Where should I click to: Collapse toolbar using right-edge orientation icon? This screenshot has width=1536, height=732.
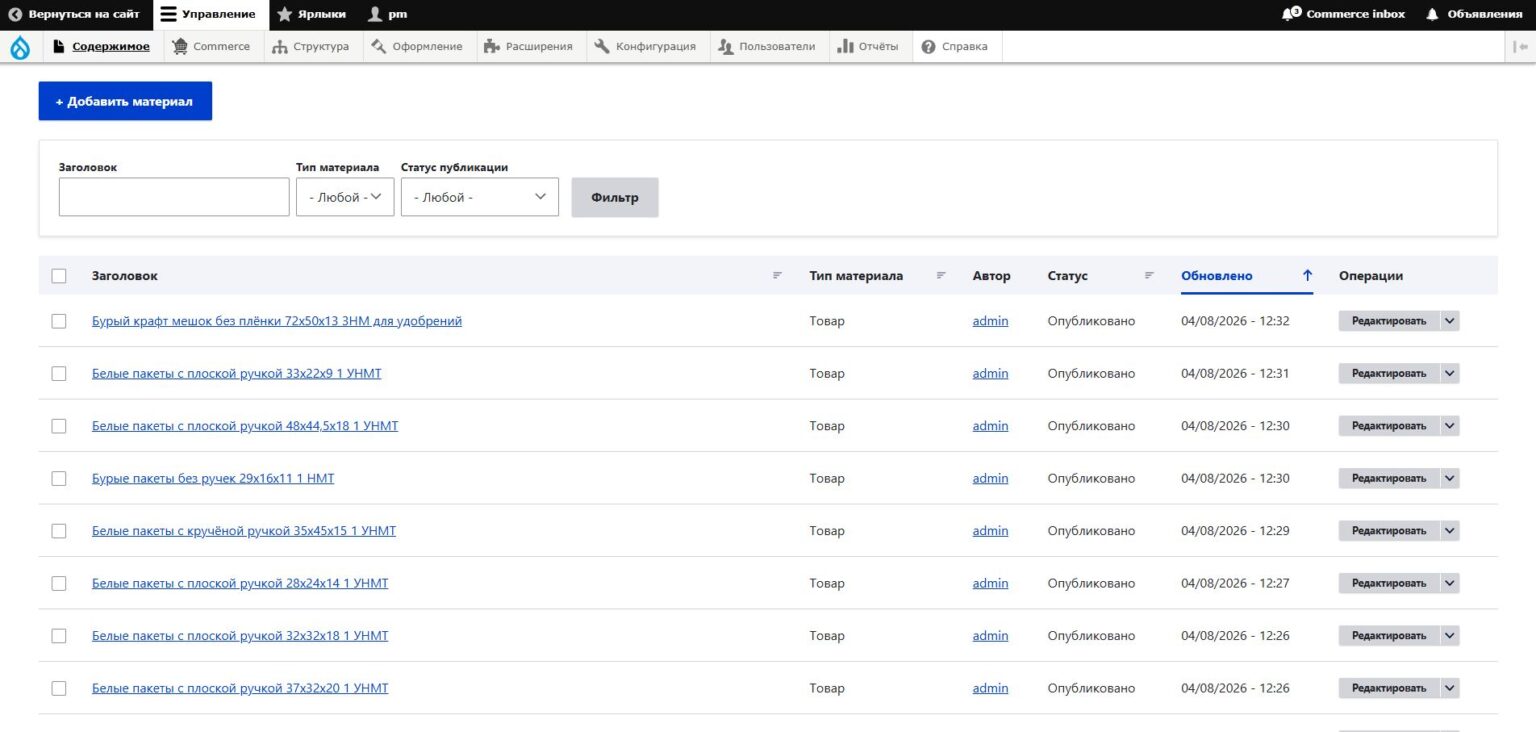[x=1520, y=46]
